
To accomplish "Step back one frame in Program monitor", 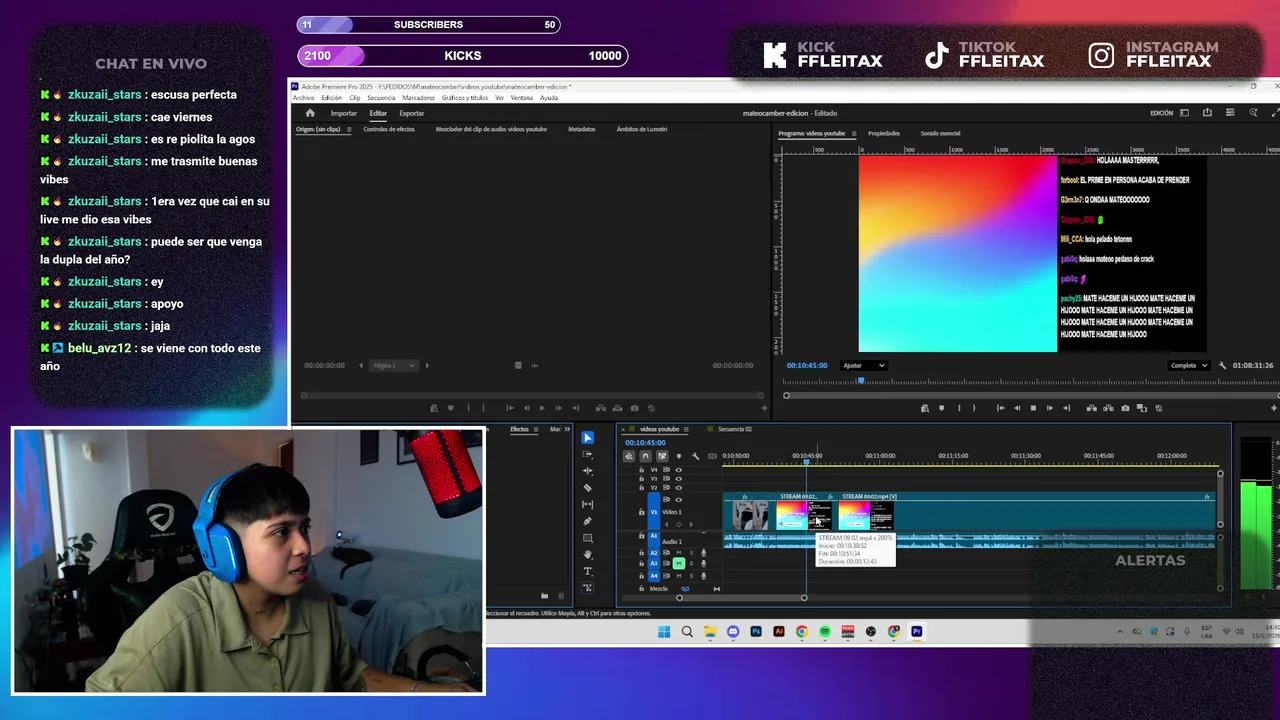I will click(x=1017, y=408).
